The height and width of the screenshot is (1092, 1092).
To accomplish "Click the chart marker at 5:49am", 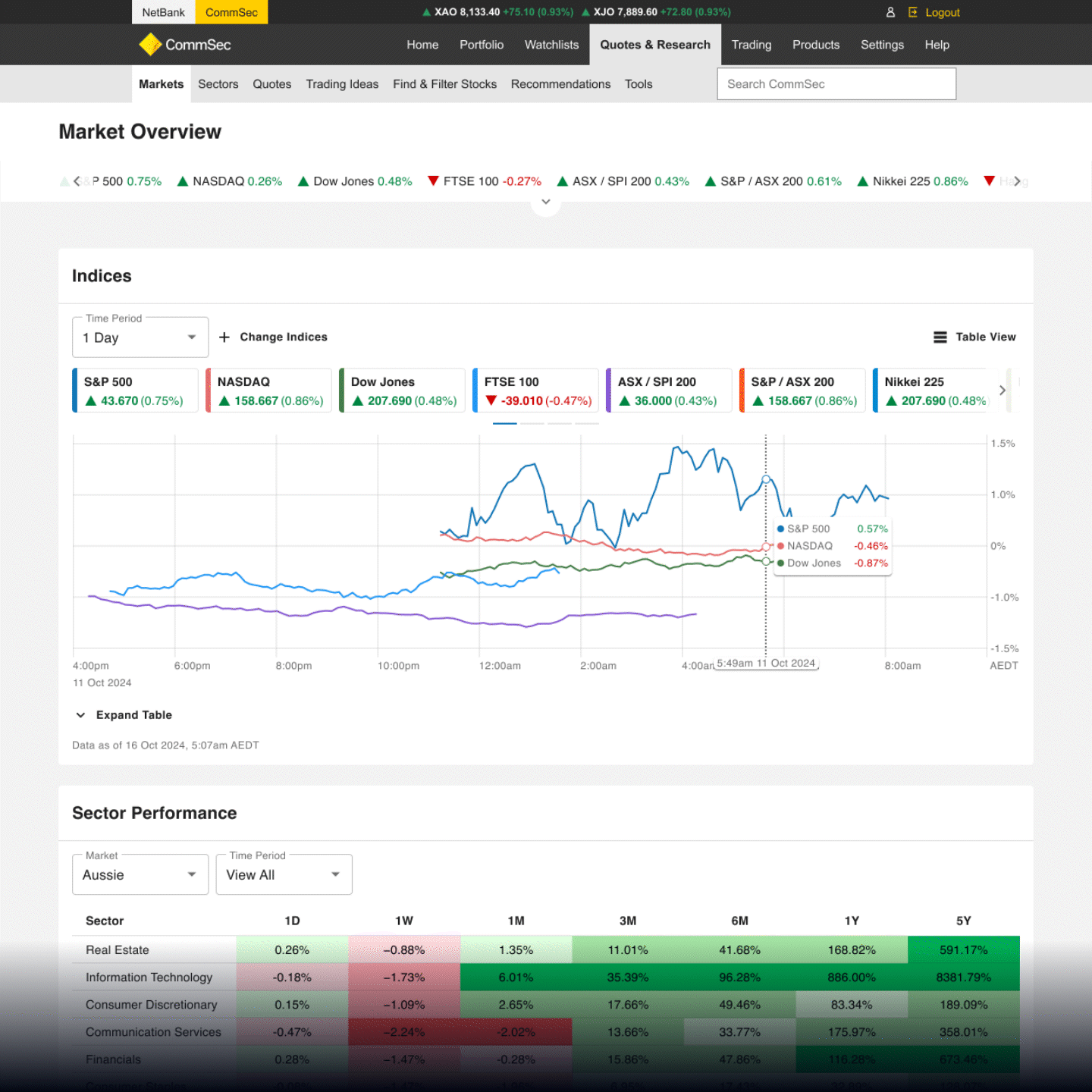I will (x=766, y=480).
